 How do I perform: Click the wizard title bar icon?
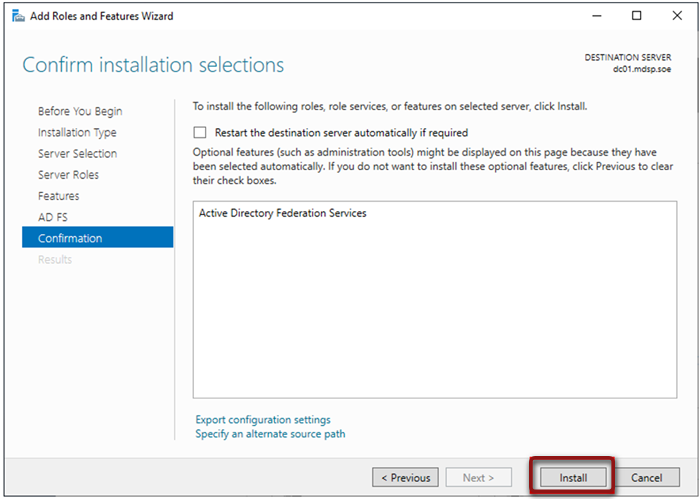point(18,16)
